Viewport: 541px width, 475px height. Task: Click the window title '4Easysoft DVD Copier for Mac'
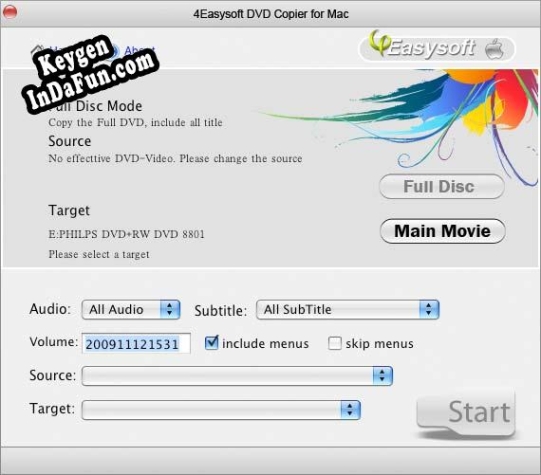tap(271, 14)
